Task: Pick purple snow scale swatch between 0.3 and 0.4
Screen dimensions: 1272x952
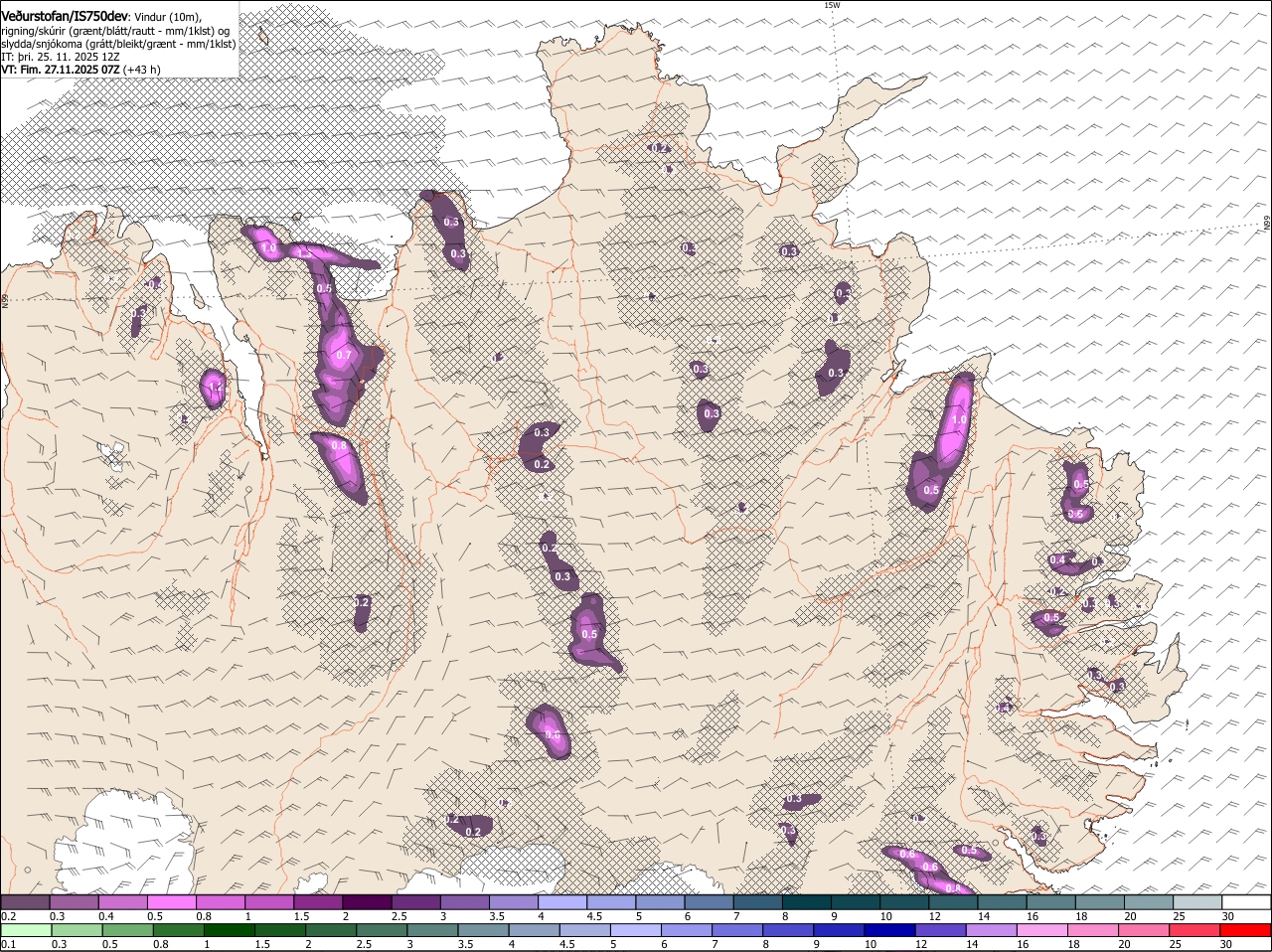Action: tap(75, 901)
